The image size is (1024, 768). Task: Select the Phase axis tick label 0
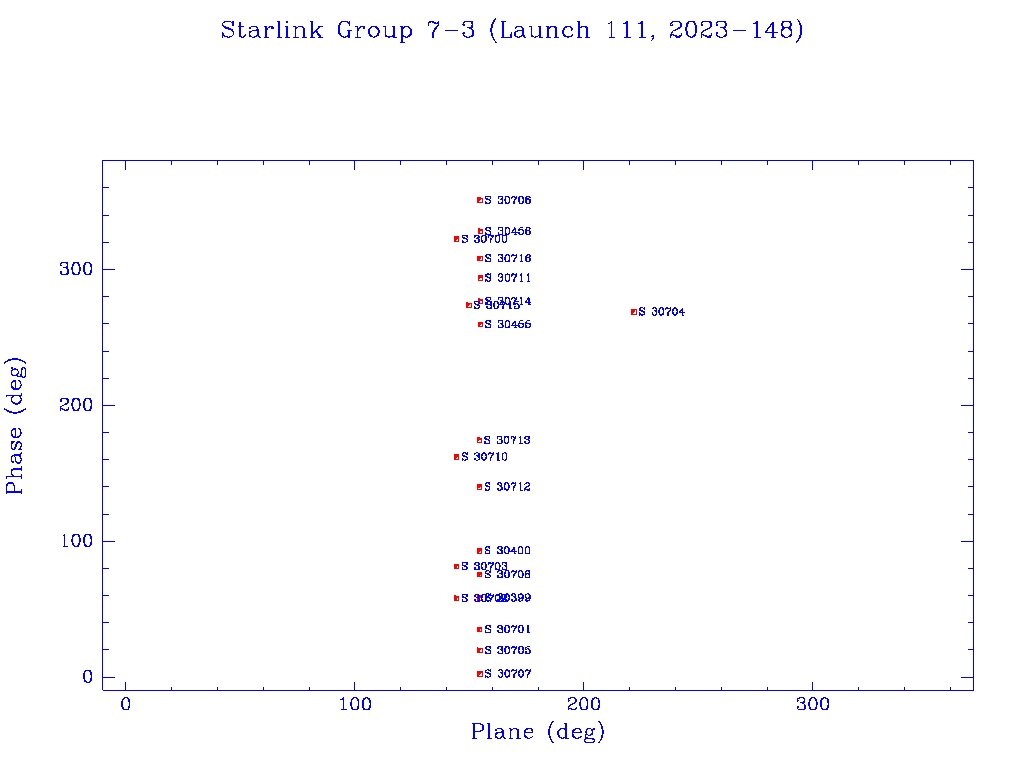[x=88, y=677]
